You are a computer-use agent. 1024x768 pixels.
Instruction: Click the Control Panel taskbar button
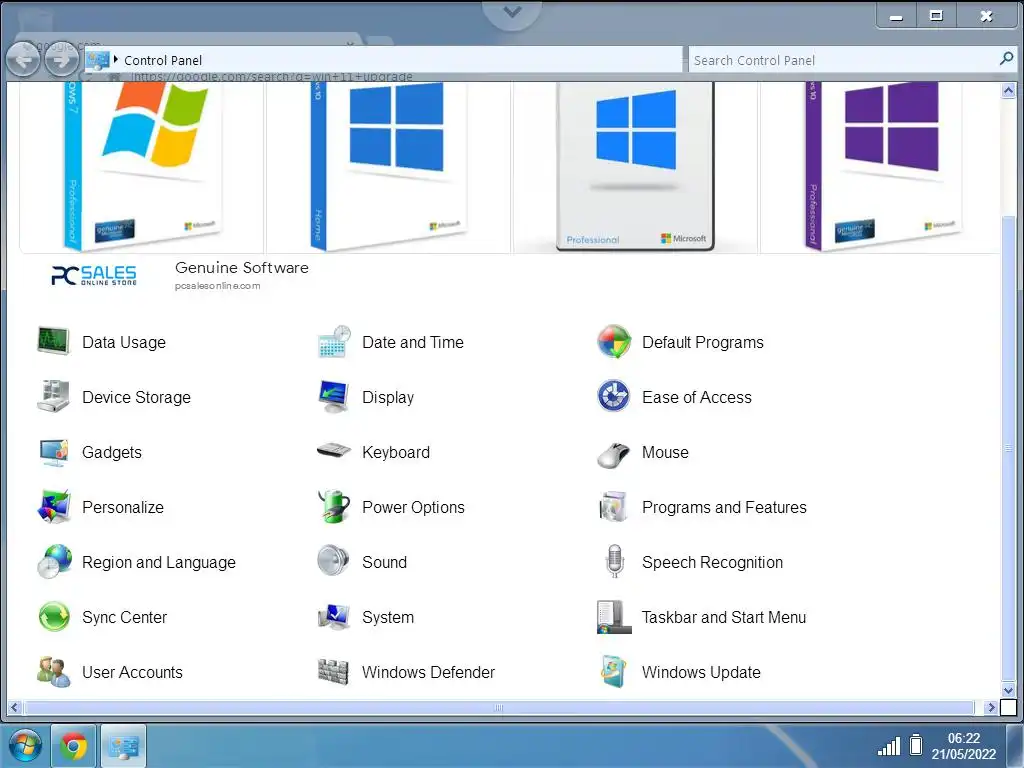click(123, 746)
